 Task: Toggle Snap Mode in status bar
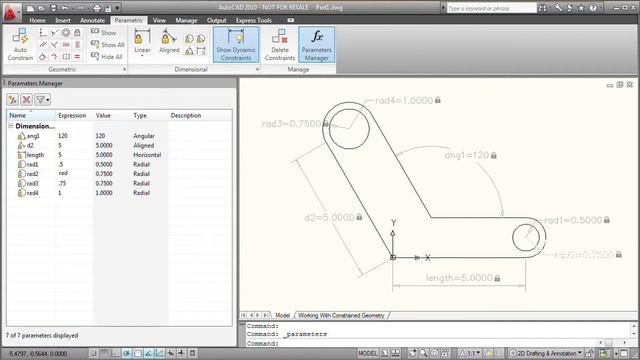tap(94, 353)
